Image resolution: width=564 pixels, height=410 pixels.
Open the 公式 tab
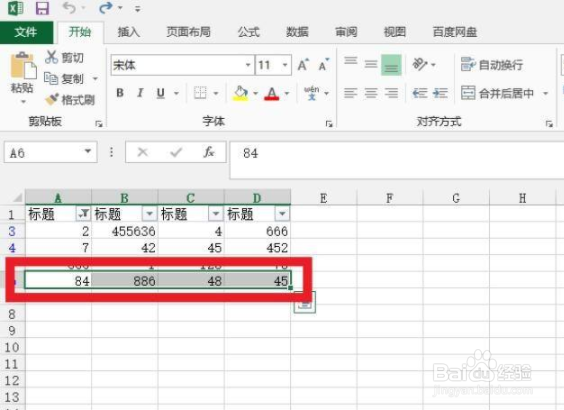(x=249, y=32)
